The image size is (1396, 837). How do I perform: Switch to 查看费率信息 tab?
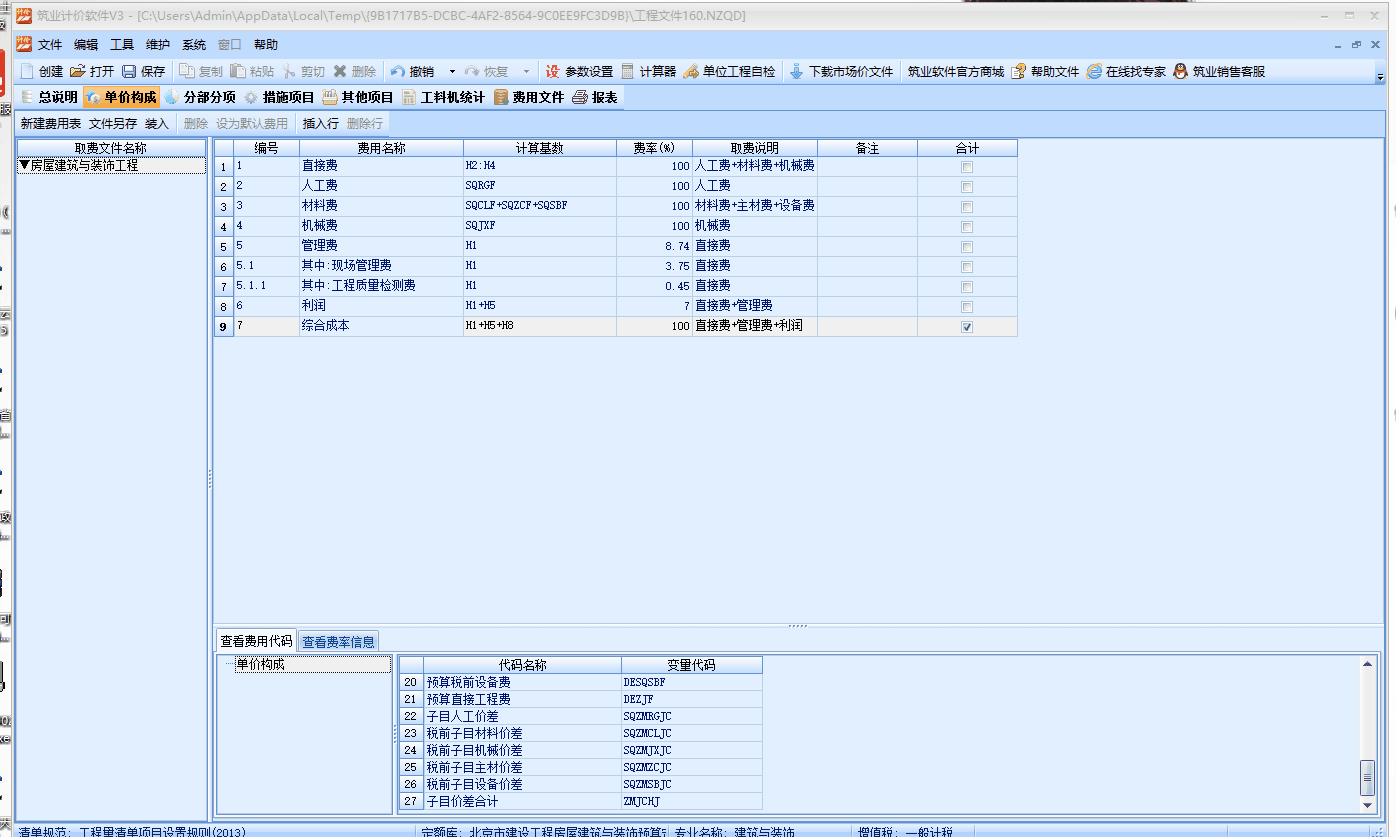339,642
